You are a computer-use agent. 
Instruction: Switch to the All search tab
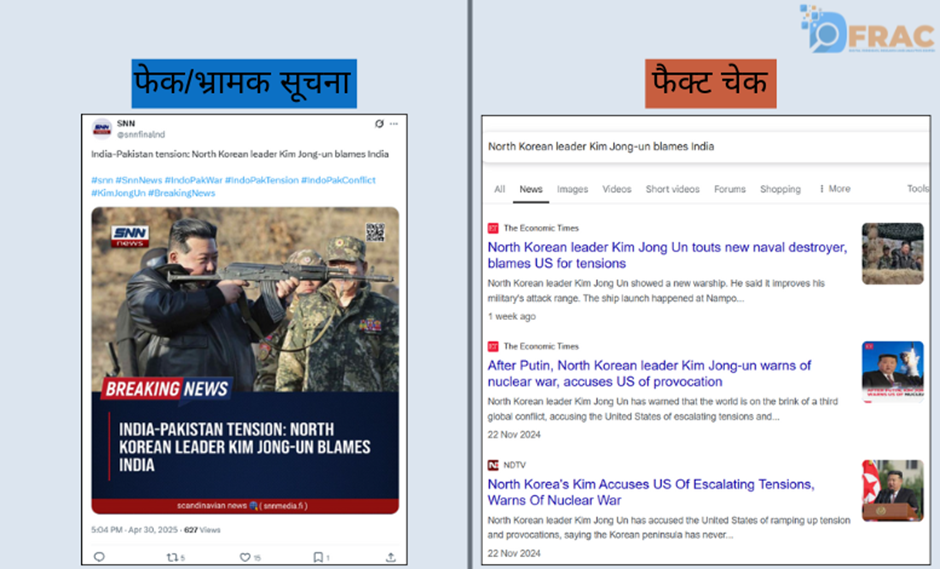(x=499, y=189)
